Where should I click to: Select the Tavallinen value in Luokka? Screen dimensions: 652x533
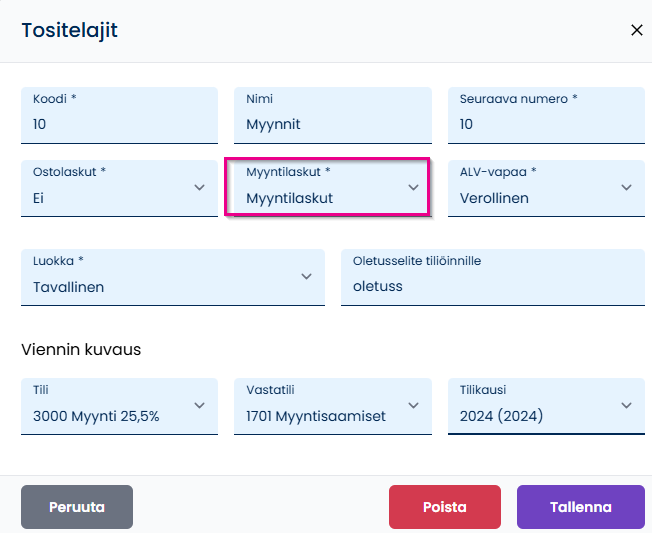pos(69,287)
